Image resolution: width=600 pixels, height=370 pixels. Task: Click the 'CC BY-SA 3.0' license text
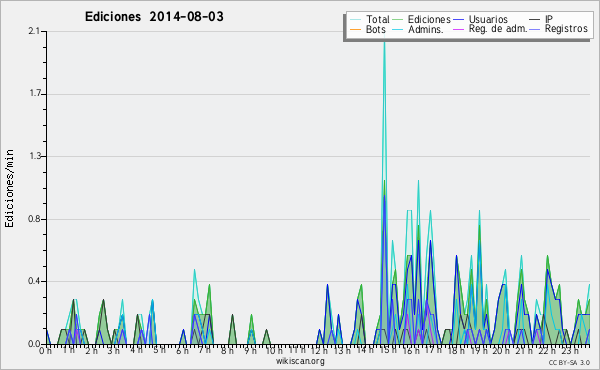[x=569, y=362]
